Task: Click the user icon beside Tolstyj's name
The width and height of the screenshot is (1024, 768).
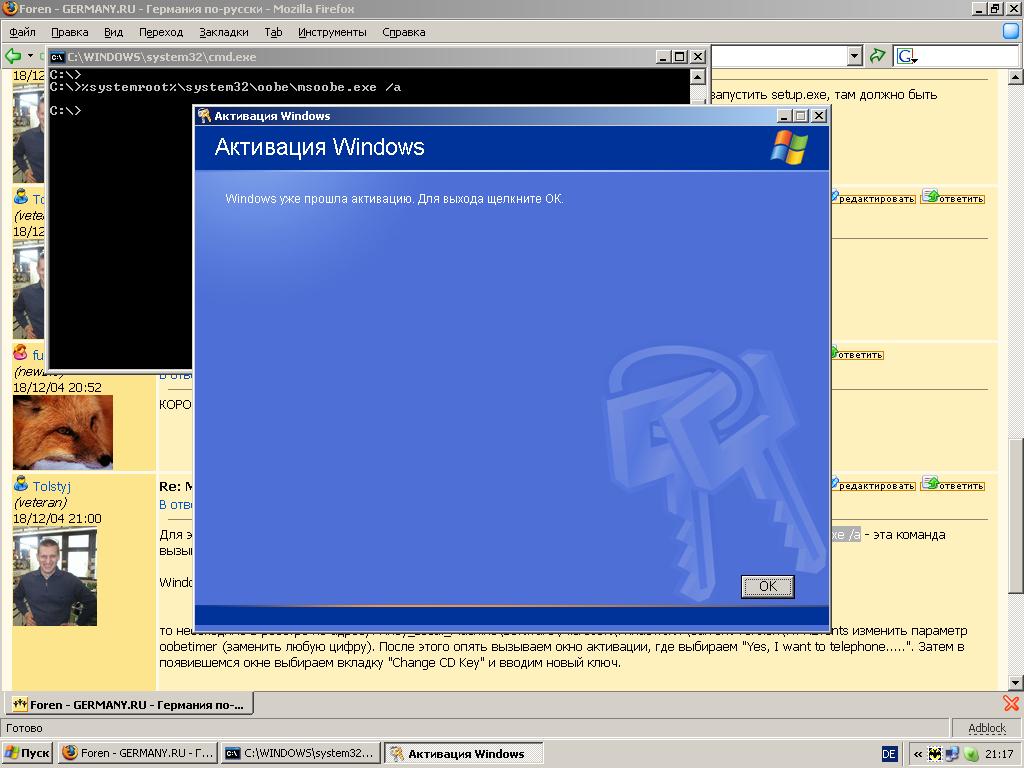Action: coord(21,484)
